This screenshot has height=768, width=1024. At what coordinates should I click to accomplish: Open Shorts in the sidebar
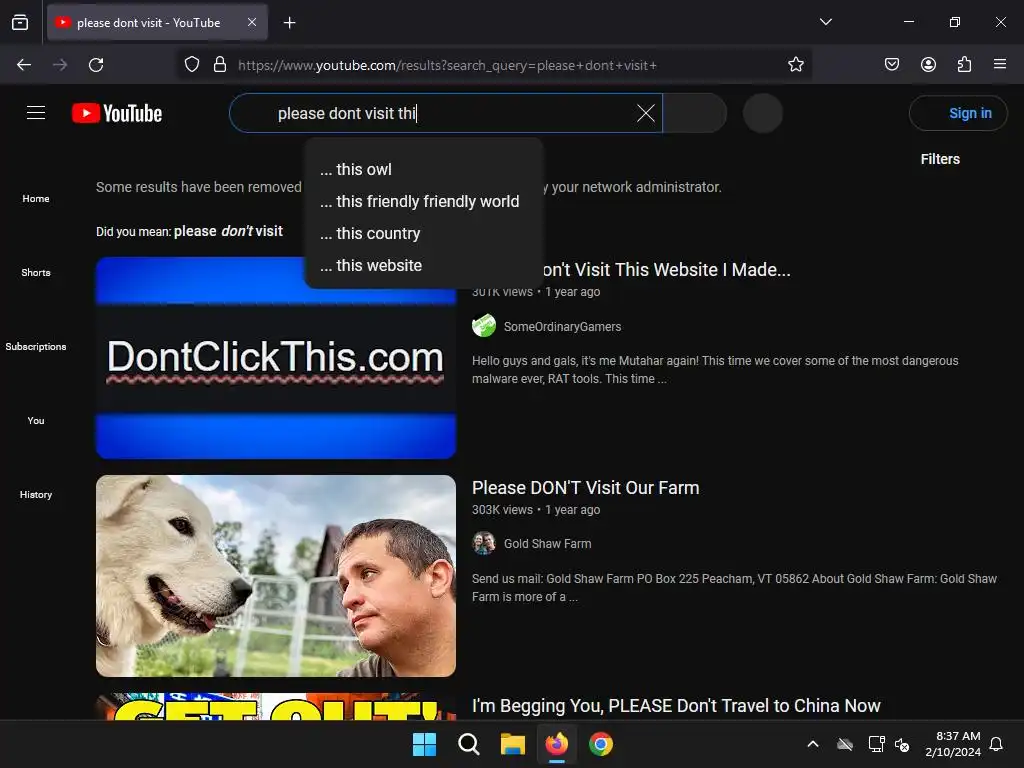pyautogui.click(x=36, y=272)
